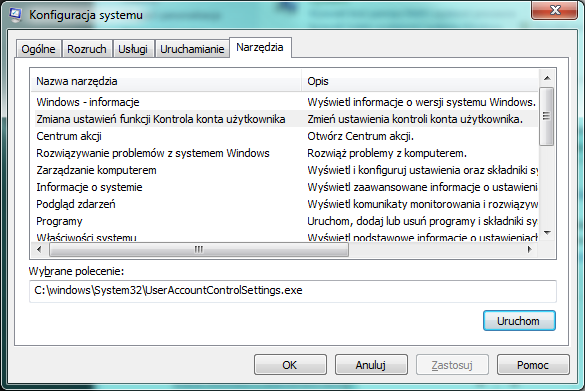Switch to the Ogólne tab

pos(38,49)
